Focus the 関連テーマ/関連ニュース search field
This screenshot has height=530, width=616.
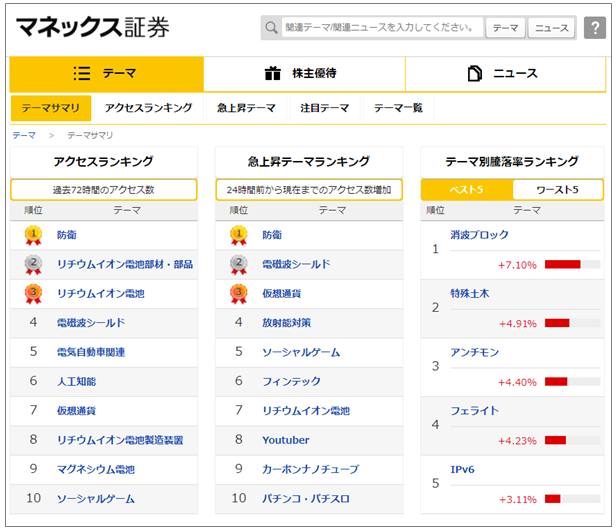click(382, 28)
